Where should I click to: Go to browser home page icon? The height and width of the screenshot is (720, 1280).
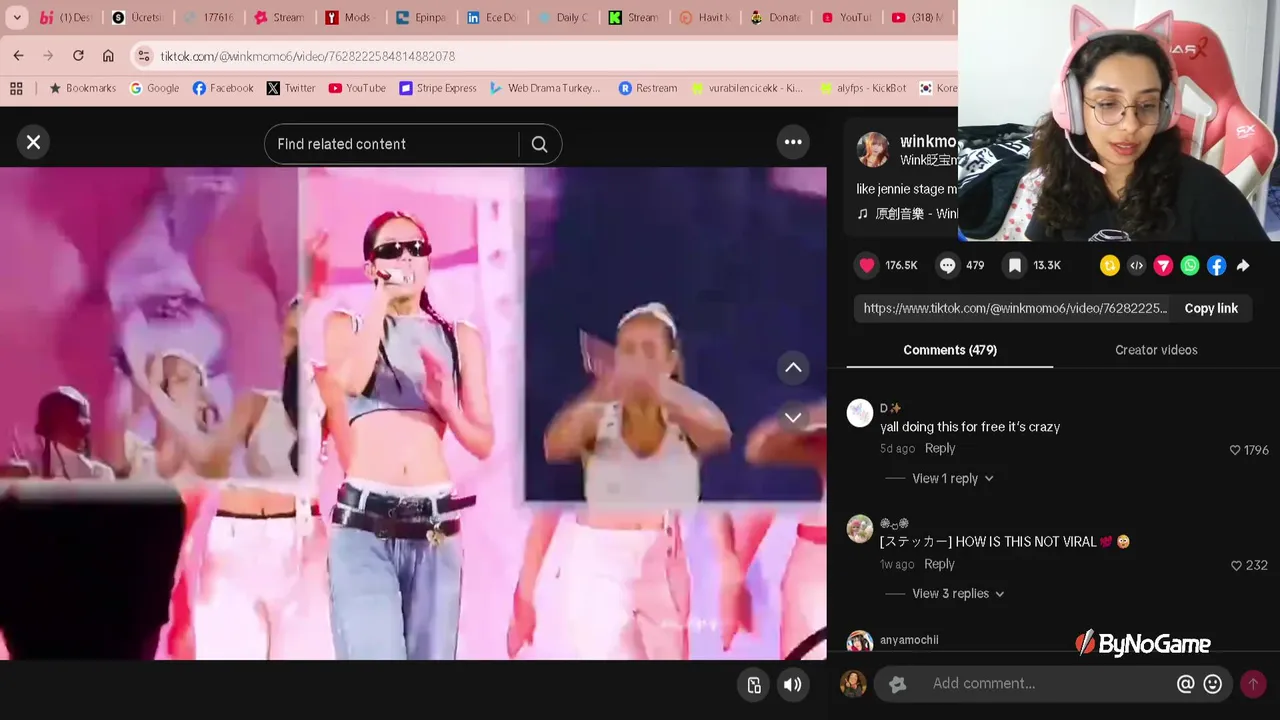(108, 56)
